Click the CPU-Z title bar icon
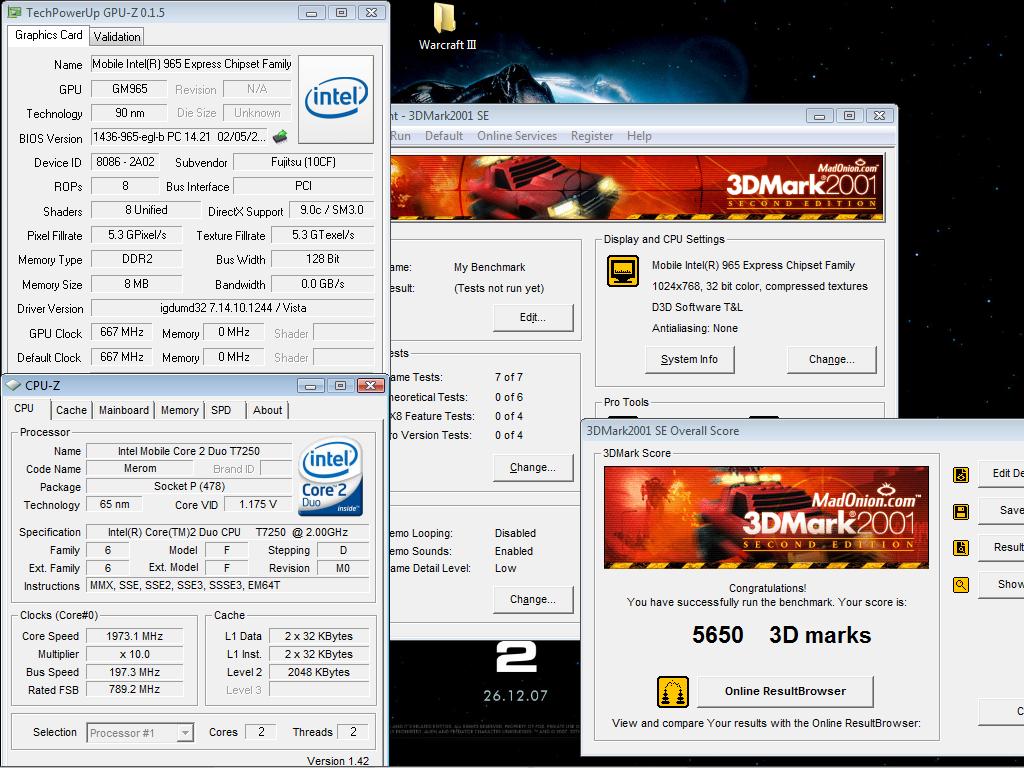This screenshot has width=1024, height=768. (13, 385)
